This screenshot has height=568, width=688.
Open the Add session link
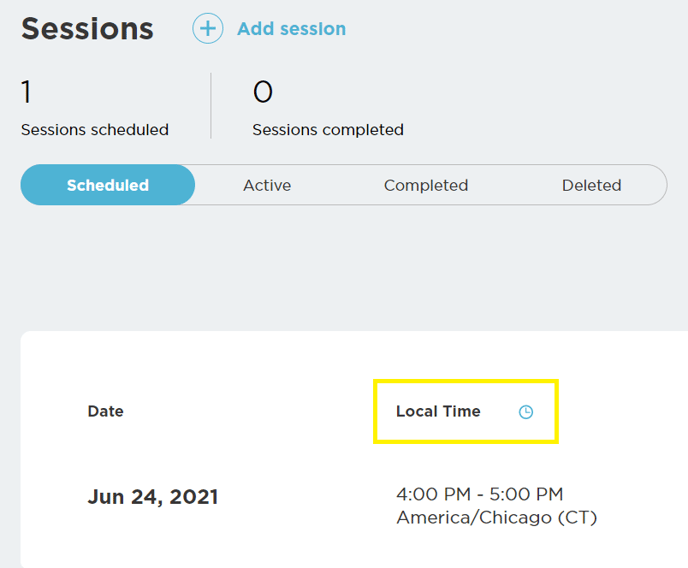pos(291,29)
